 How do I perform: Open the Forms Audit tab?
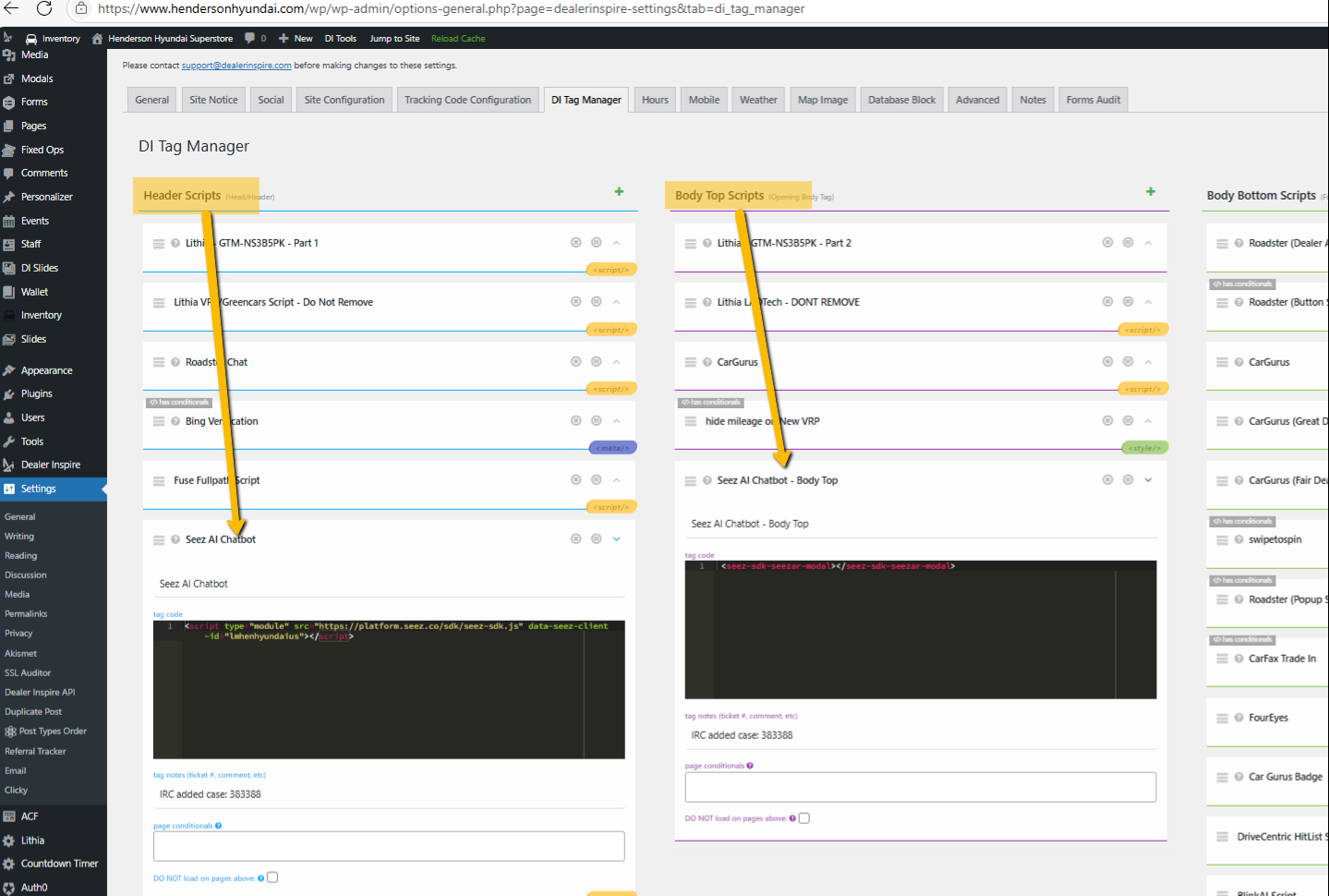1093,100
